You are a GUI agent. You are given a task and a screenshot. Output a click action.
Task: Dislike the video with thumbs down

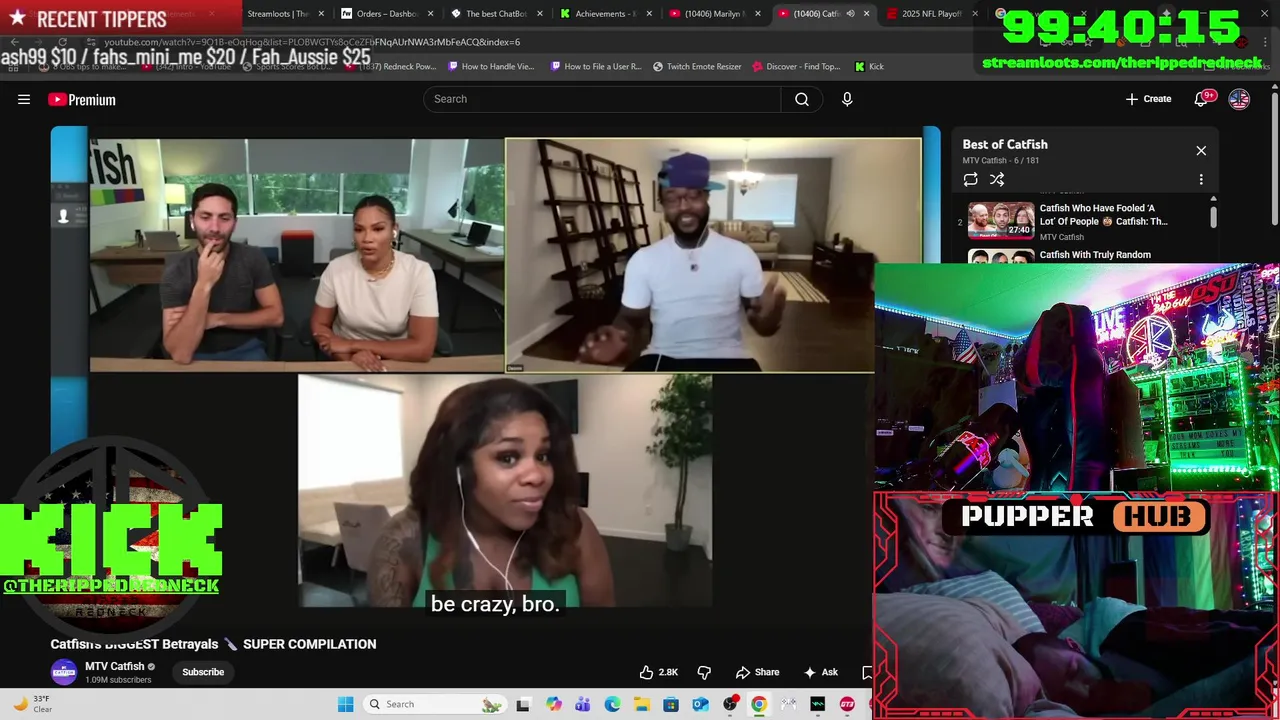(x=704, y=672)
